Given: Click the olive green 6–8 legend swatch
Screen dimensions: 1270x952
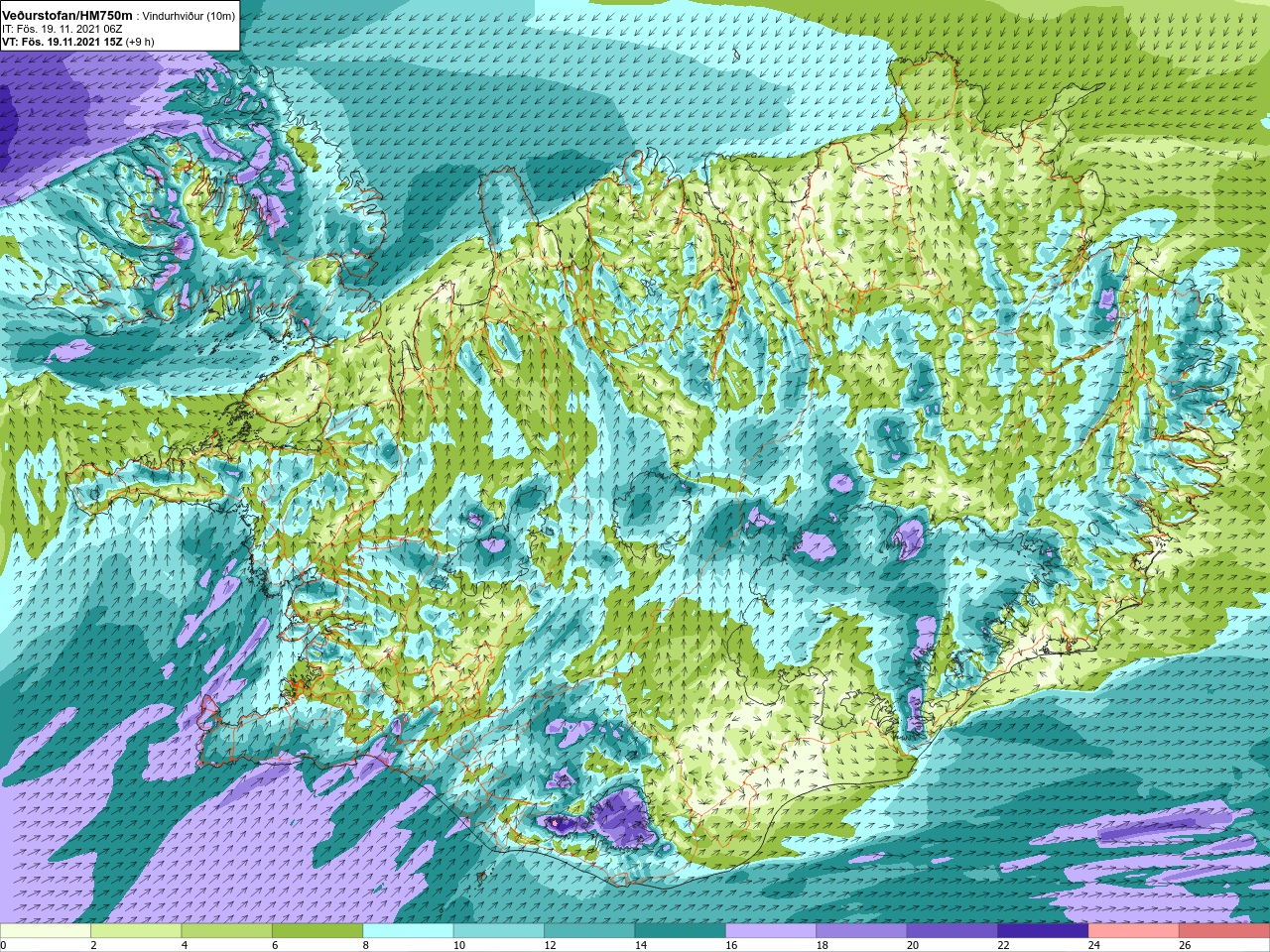Looking at the screenshot, I should (x=317, y=931).
